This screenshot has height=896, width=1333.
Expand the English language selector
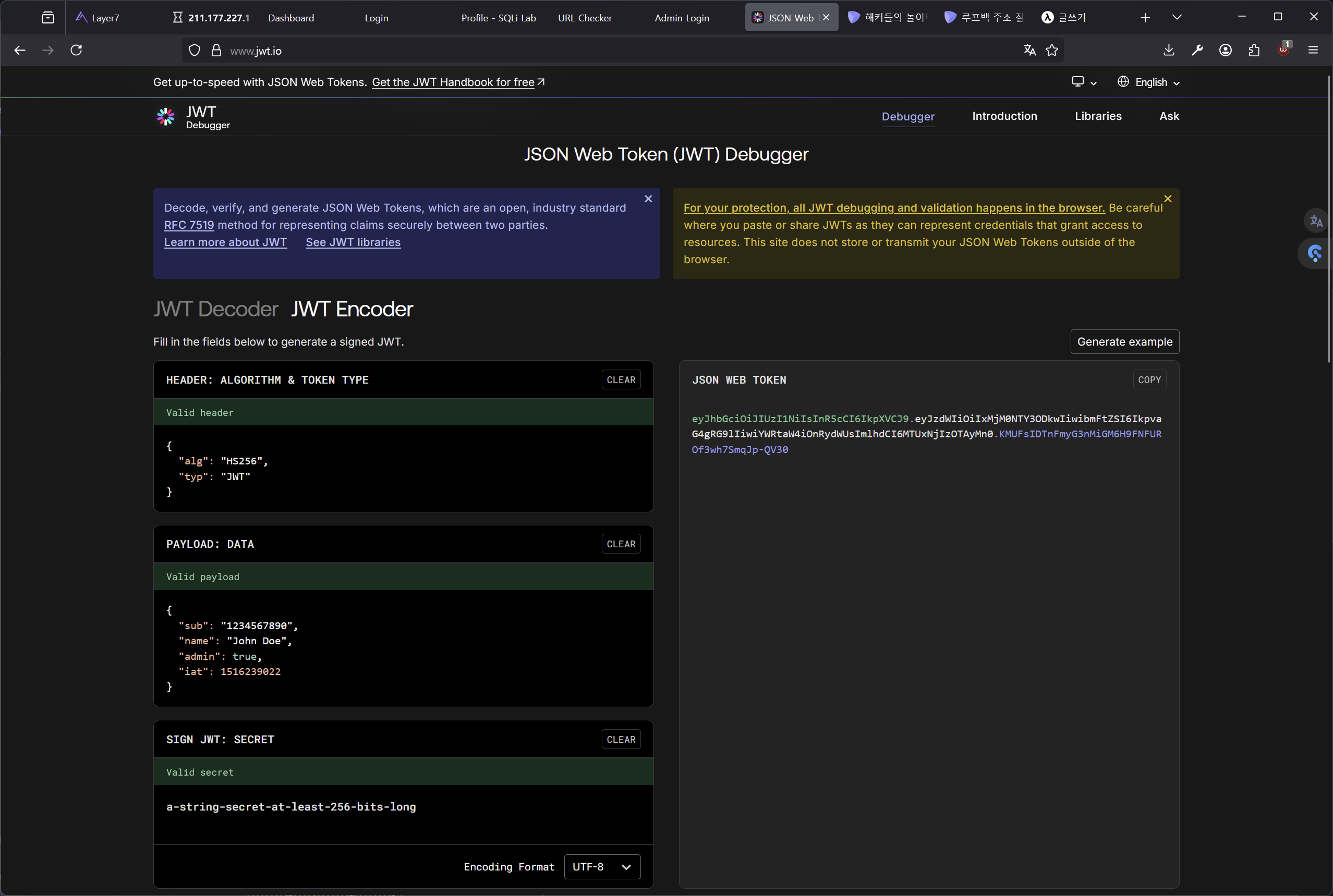pyautogui.click(x=1149, y=82)
